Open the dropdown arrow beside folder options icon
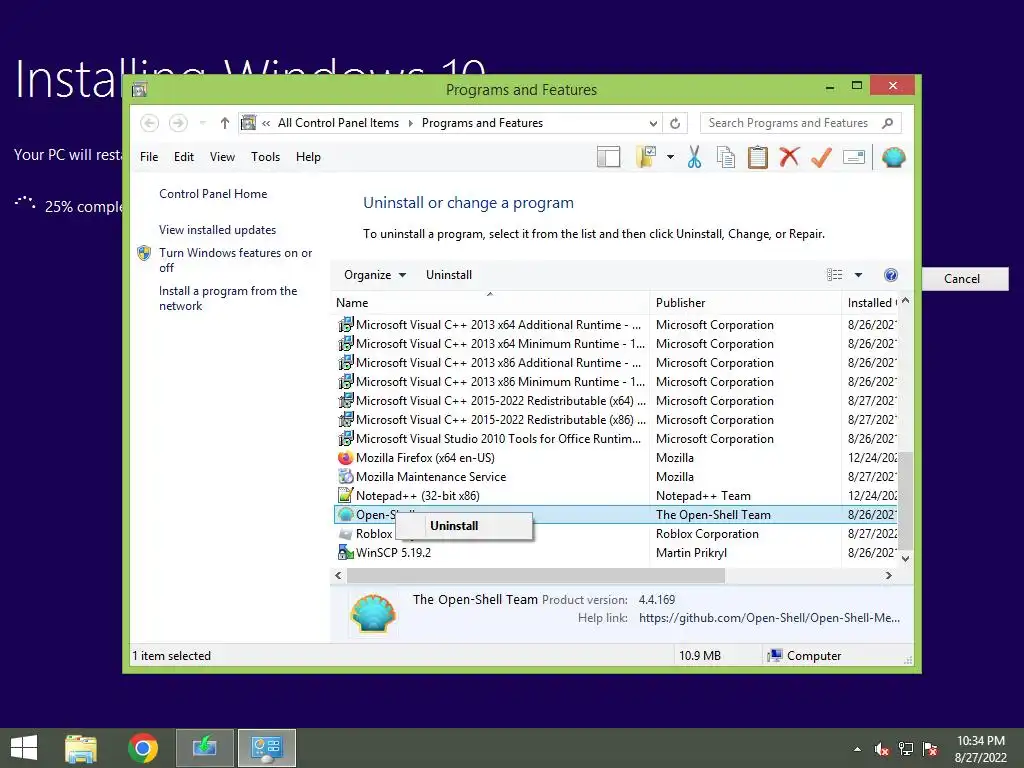1024x768 pixels. click(x=670, y=157)
